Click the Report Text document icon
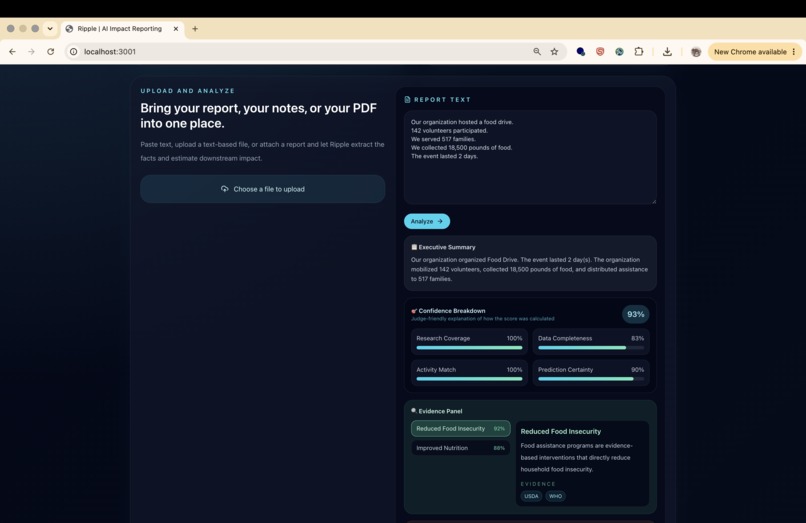 tap(408, 99)
